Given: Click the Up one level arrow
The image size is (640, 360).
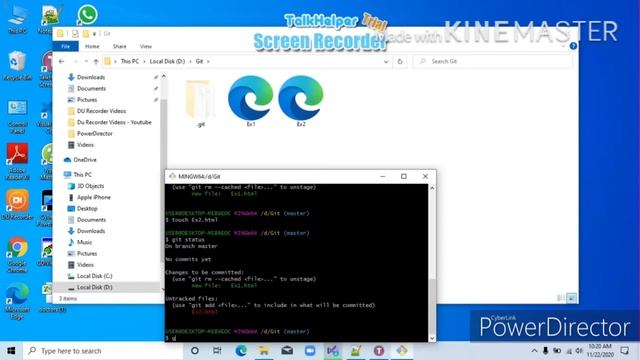Looking at the screenshot, I should [x=96, y=62].
